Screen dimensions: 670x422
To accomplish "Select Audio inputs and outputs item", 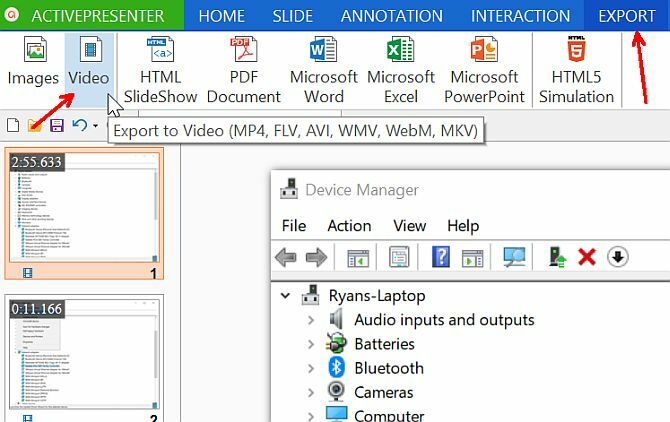I will point(444,320).
